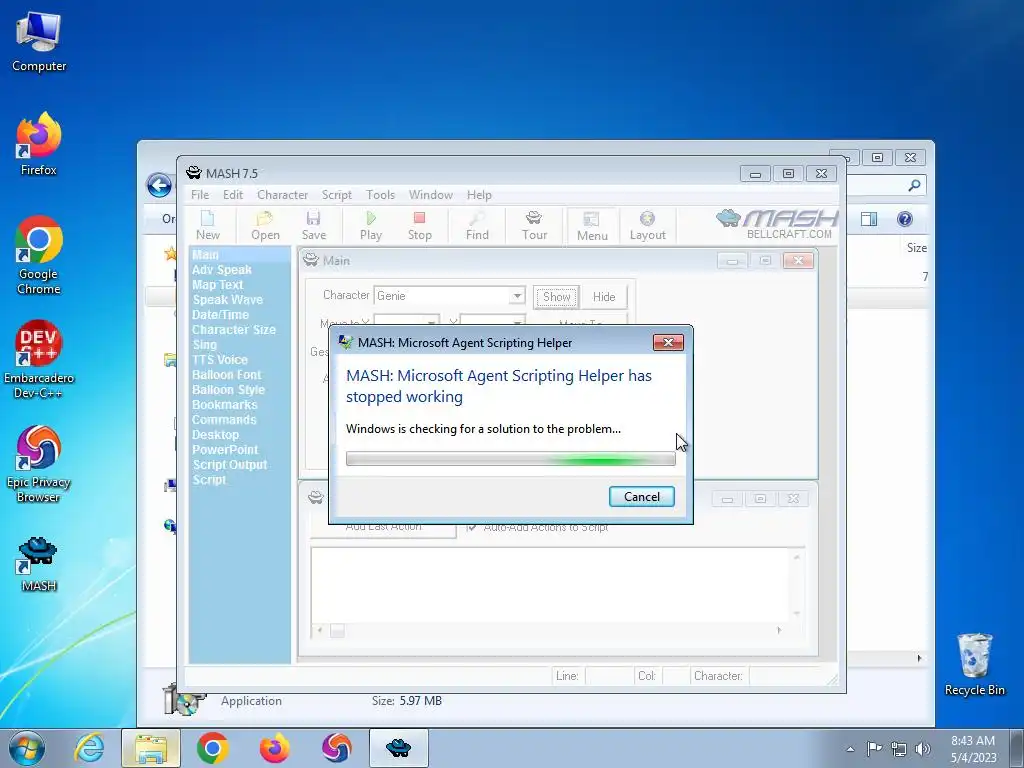Cancel the stopped working dialog
The height and width of the screenshot is (768, 1024).
click(x=641, y=496)
